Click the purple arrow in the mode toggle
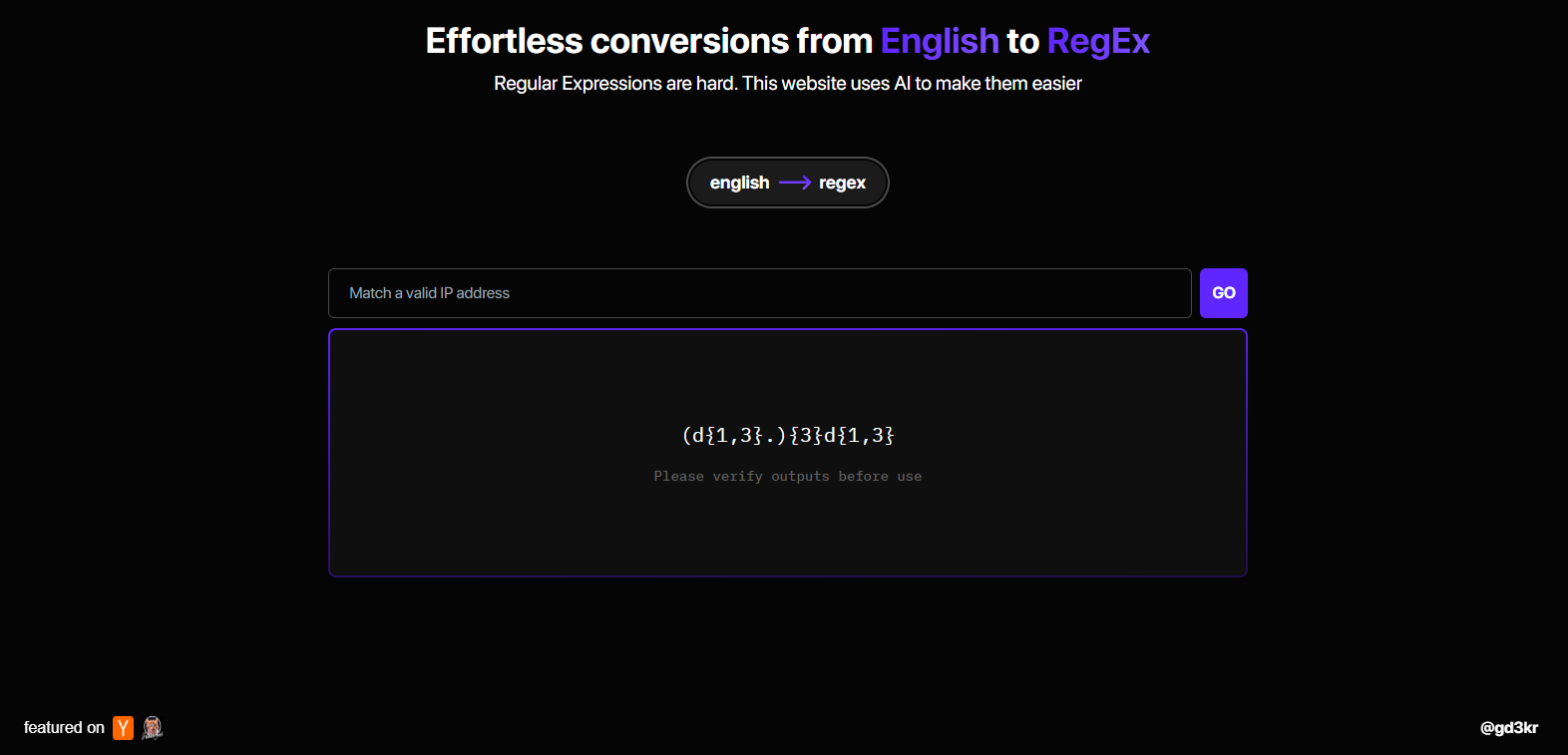This screenshot has height=755, width=1568. tap(795, 183)
